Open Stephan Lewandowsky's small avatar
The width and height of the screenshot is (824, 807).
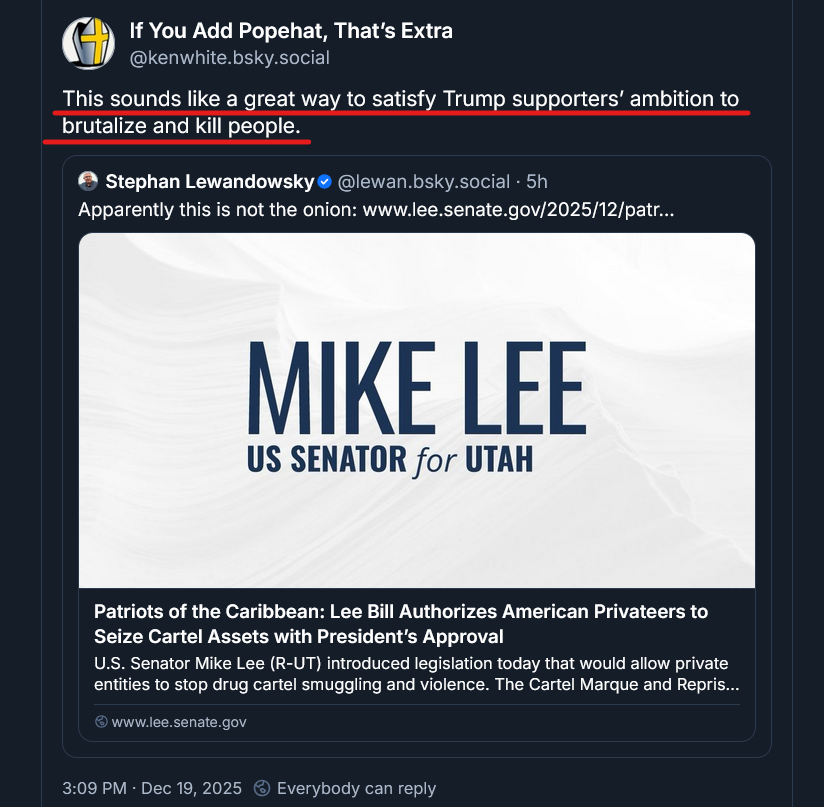tap(89, 181)
